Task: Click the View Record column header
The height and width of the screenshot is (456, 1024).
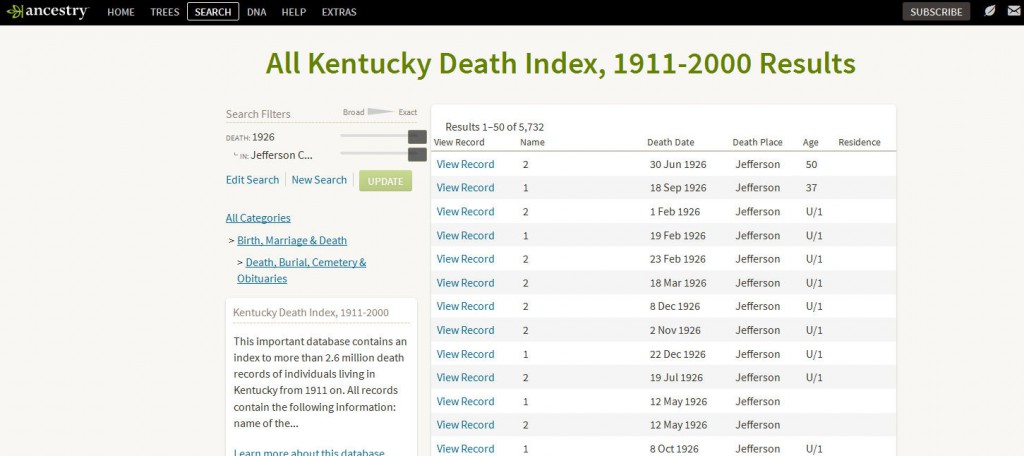Action: pyautogui.click(x=459, y=142)
